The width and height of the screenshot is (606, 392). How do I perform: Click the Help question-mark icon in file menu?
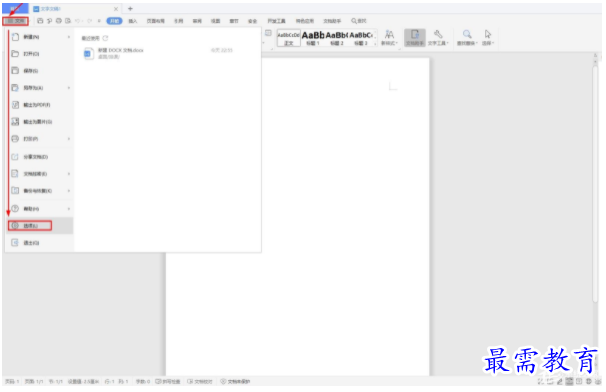click(15, 209)
